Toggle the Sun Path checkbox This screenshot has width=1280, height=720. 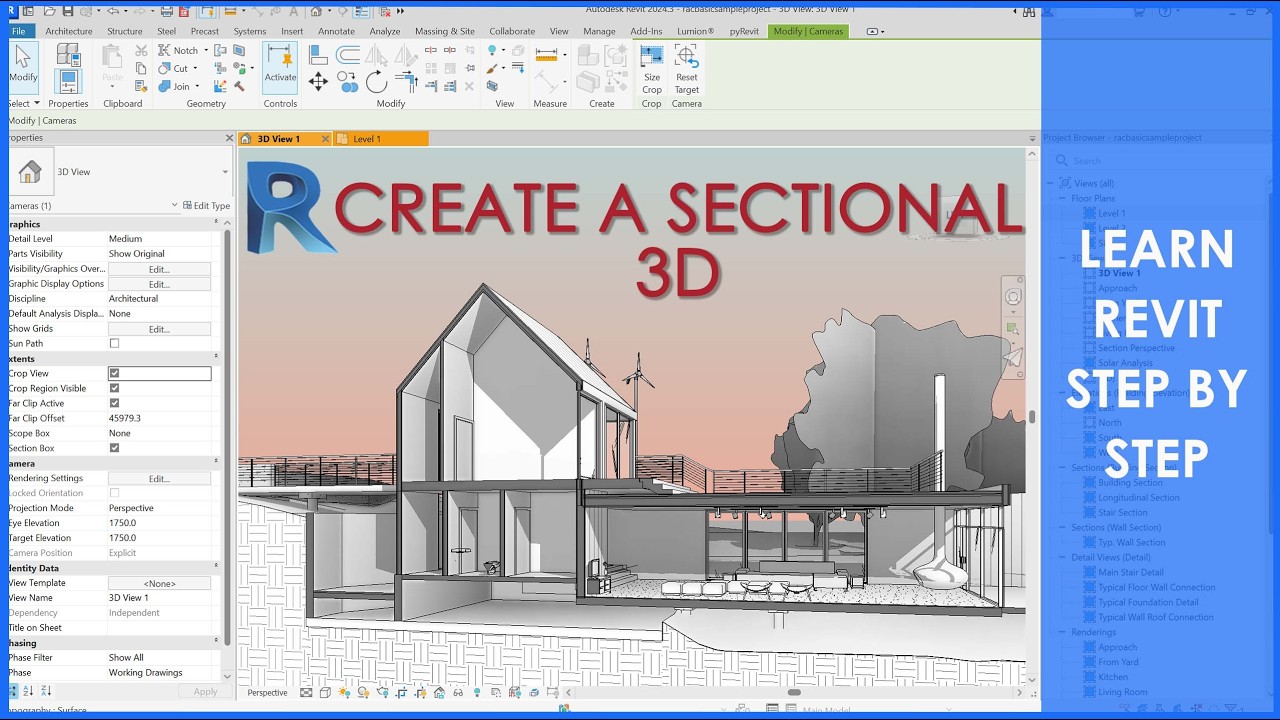(x=114, y=343)
